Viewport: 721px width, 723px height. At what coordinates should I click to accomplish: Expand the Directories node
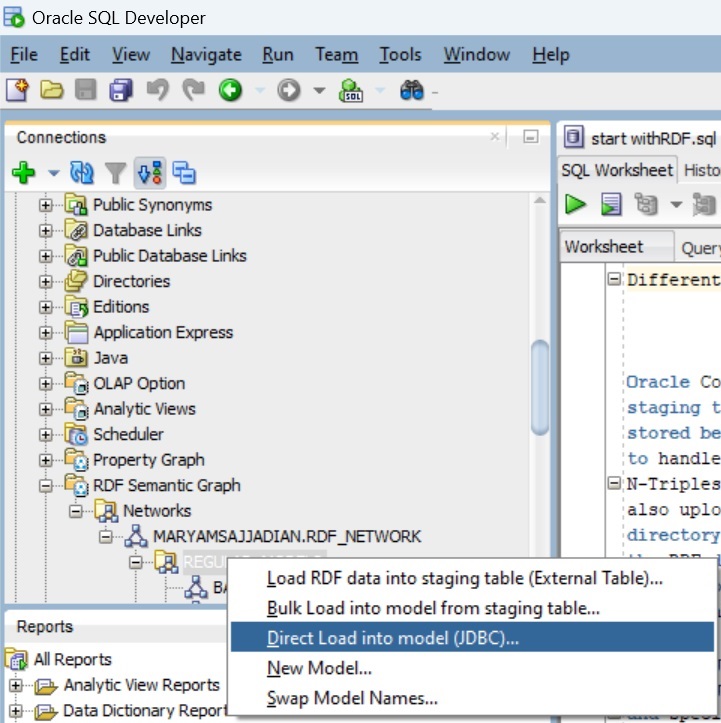coord(45,281)
